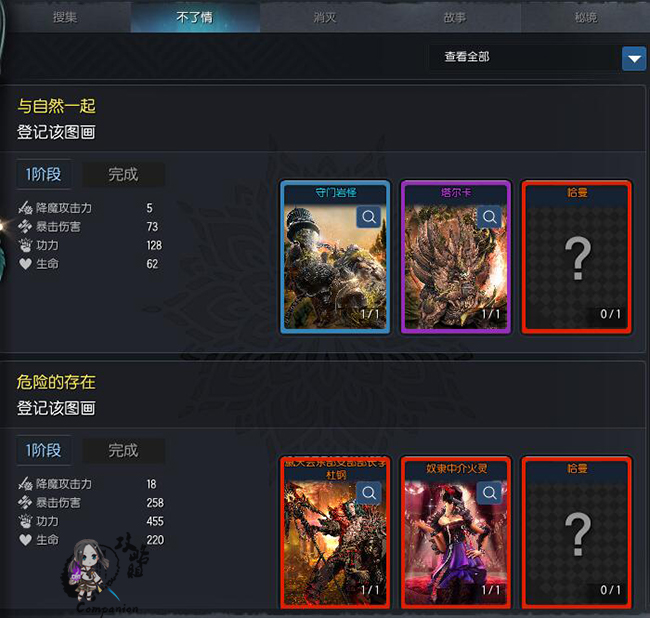This screenshot has width=650, height=618.
Task: Select the unknown 哈曼 card in 与自然一起
Action: (577, 257)
